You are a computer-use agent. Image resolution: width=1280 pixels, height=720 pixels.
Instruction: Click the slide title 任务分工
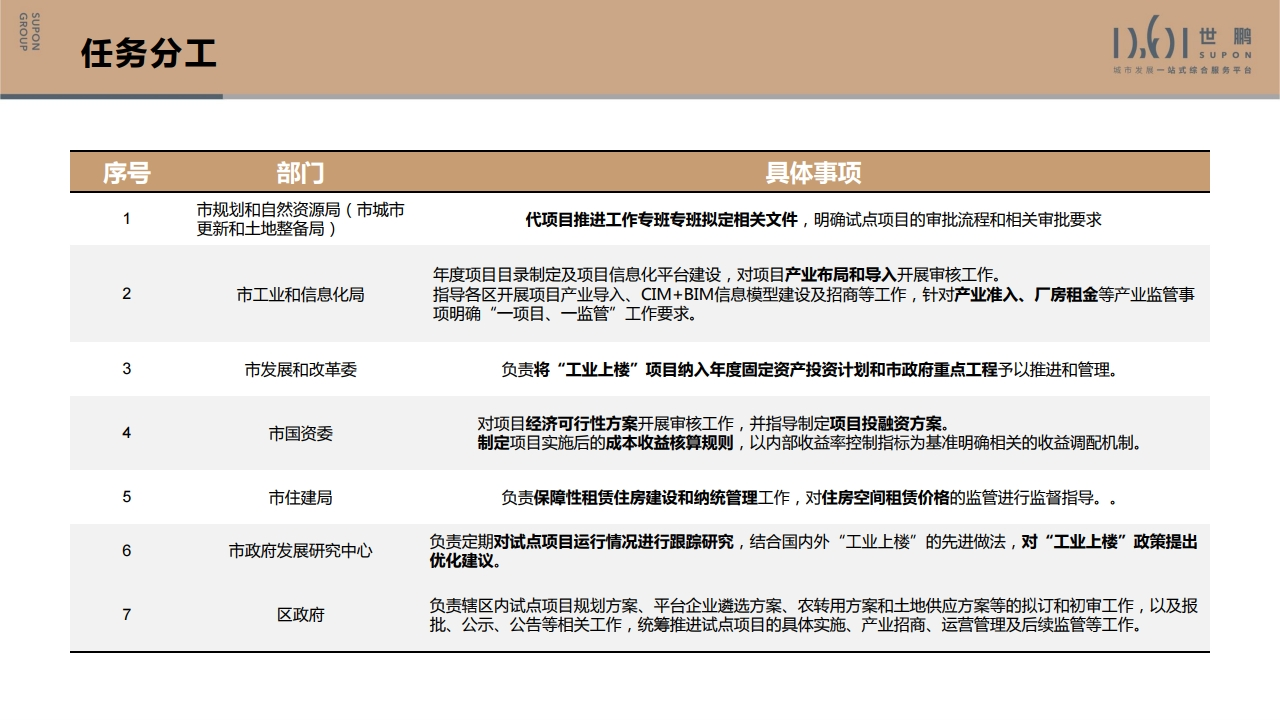tap(148, 54)
